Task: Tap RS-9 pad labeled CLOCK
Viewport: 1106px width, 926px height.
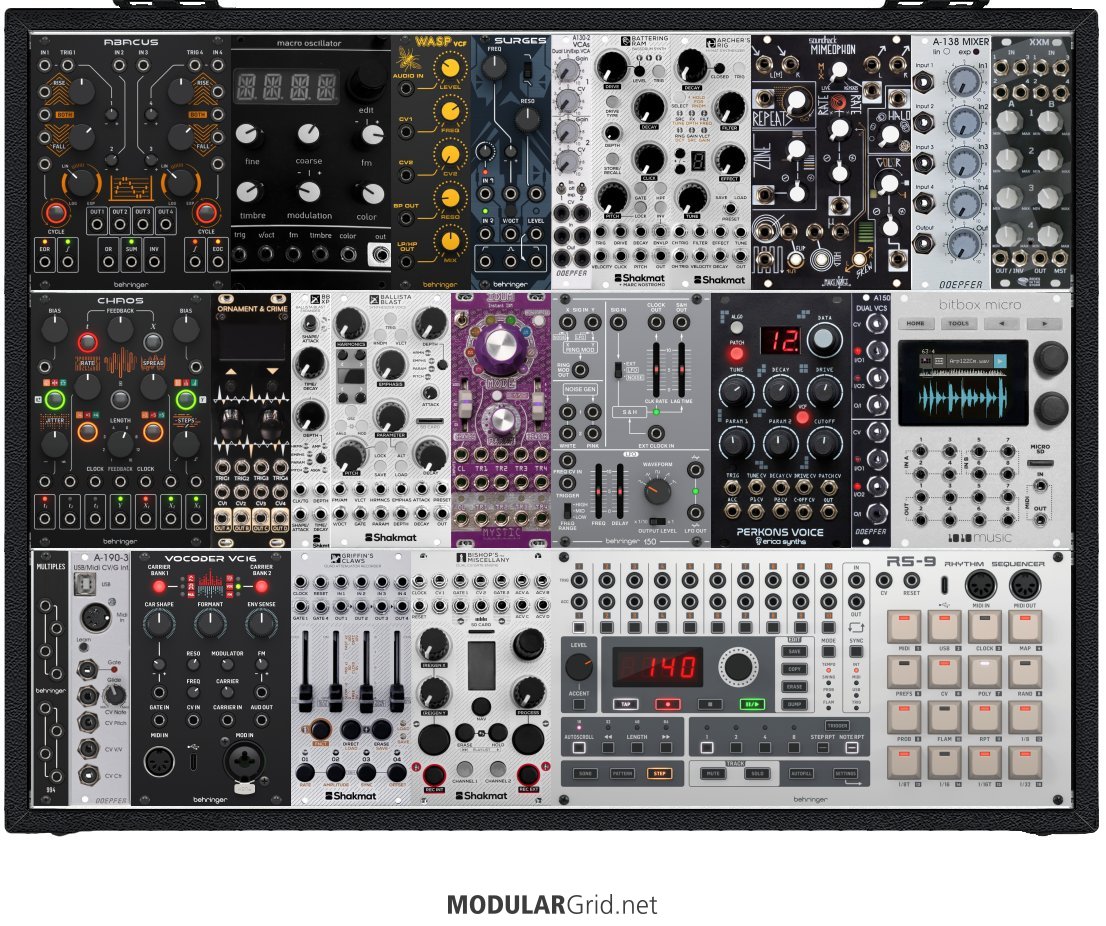Action: pos(984,627)
